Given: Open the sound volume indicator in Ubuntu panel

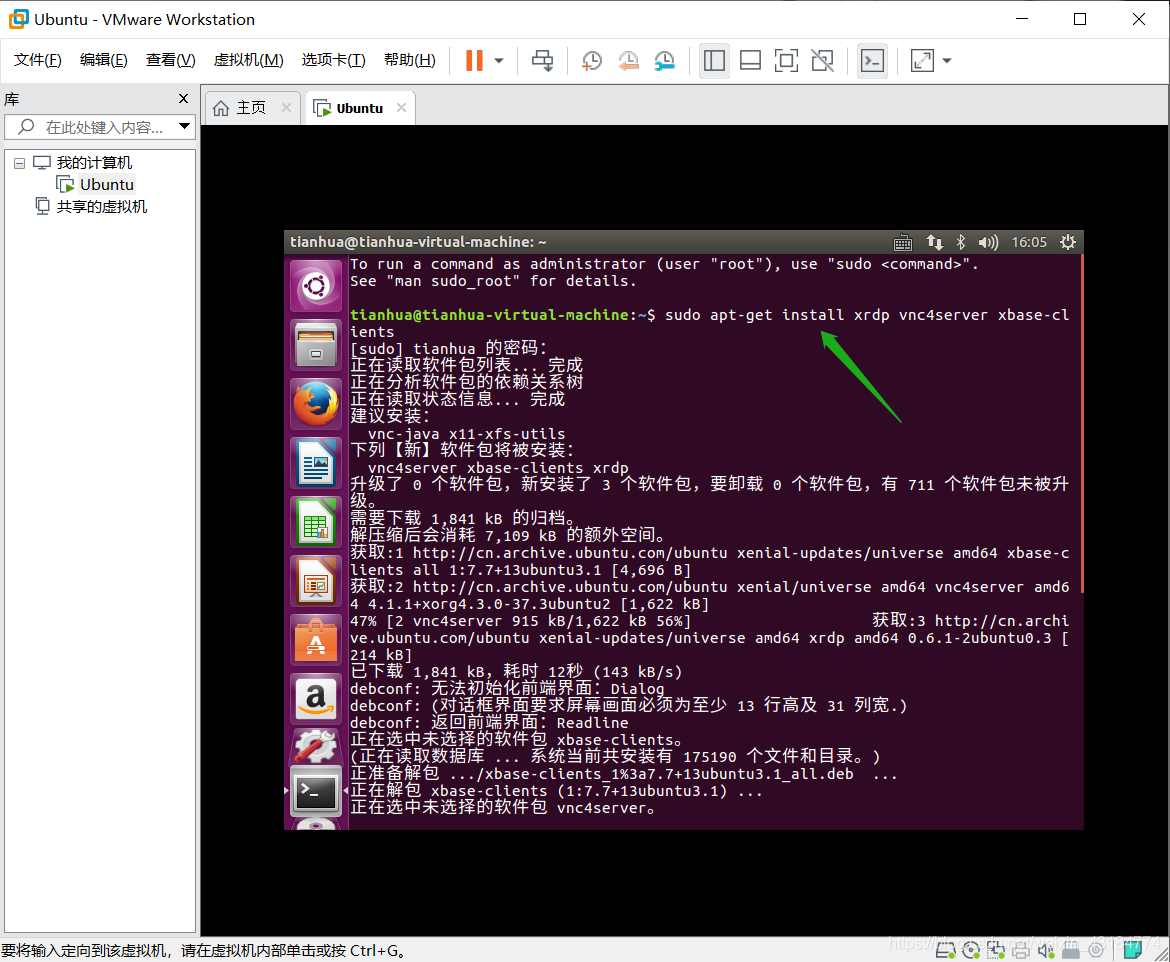Looking at the screenshot, I should [988, 242].
